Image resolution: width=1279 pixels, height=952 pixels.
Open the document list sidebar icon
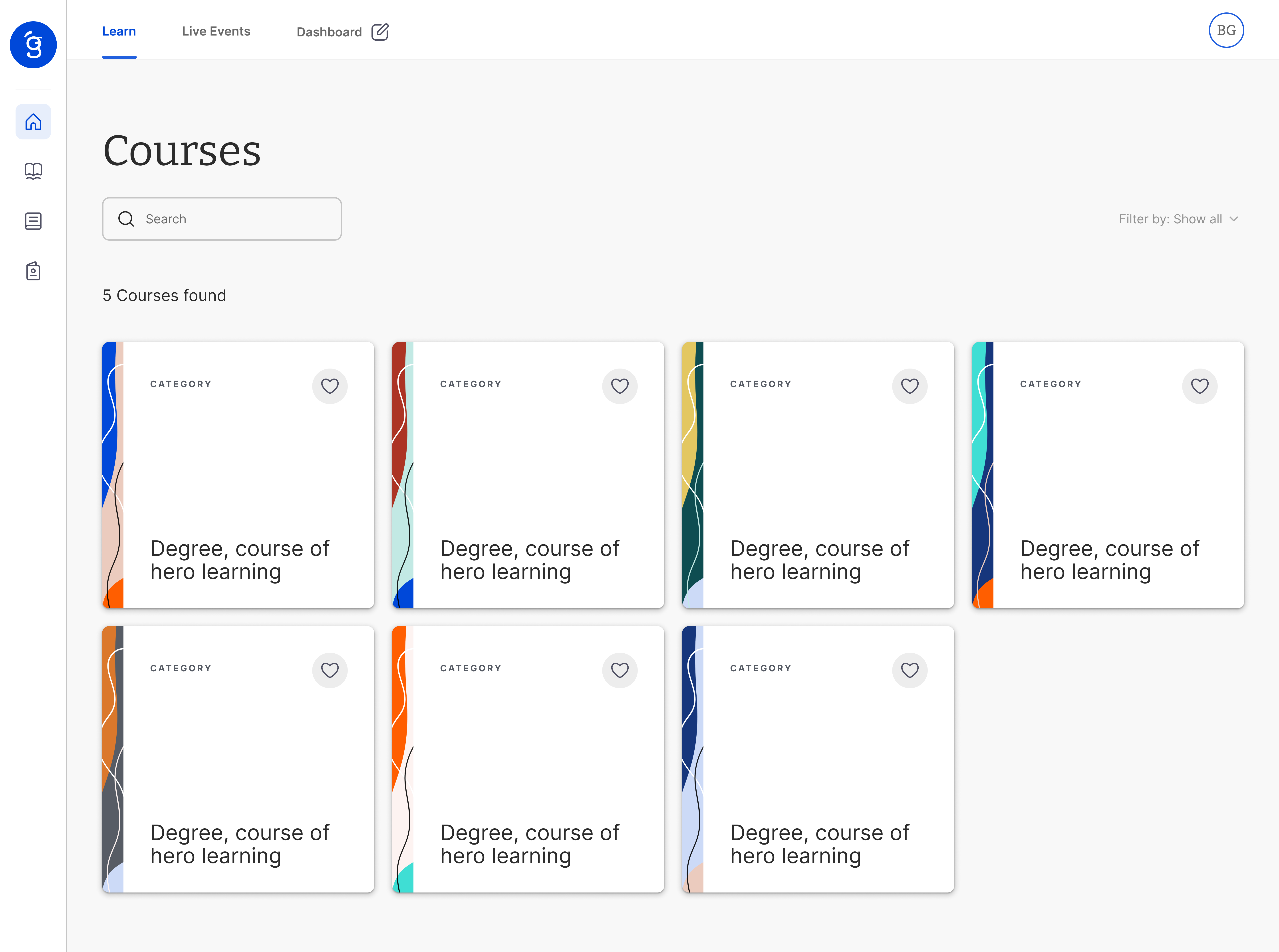click(x=33, y=221)
